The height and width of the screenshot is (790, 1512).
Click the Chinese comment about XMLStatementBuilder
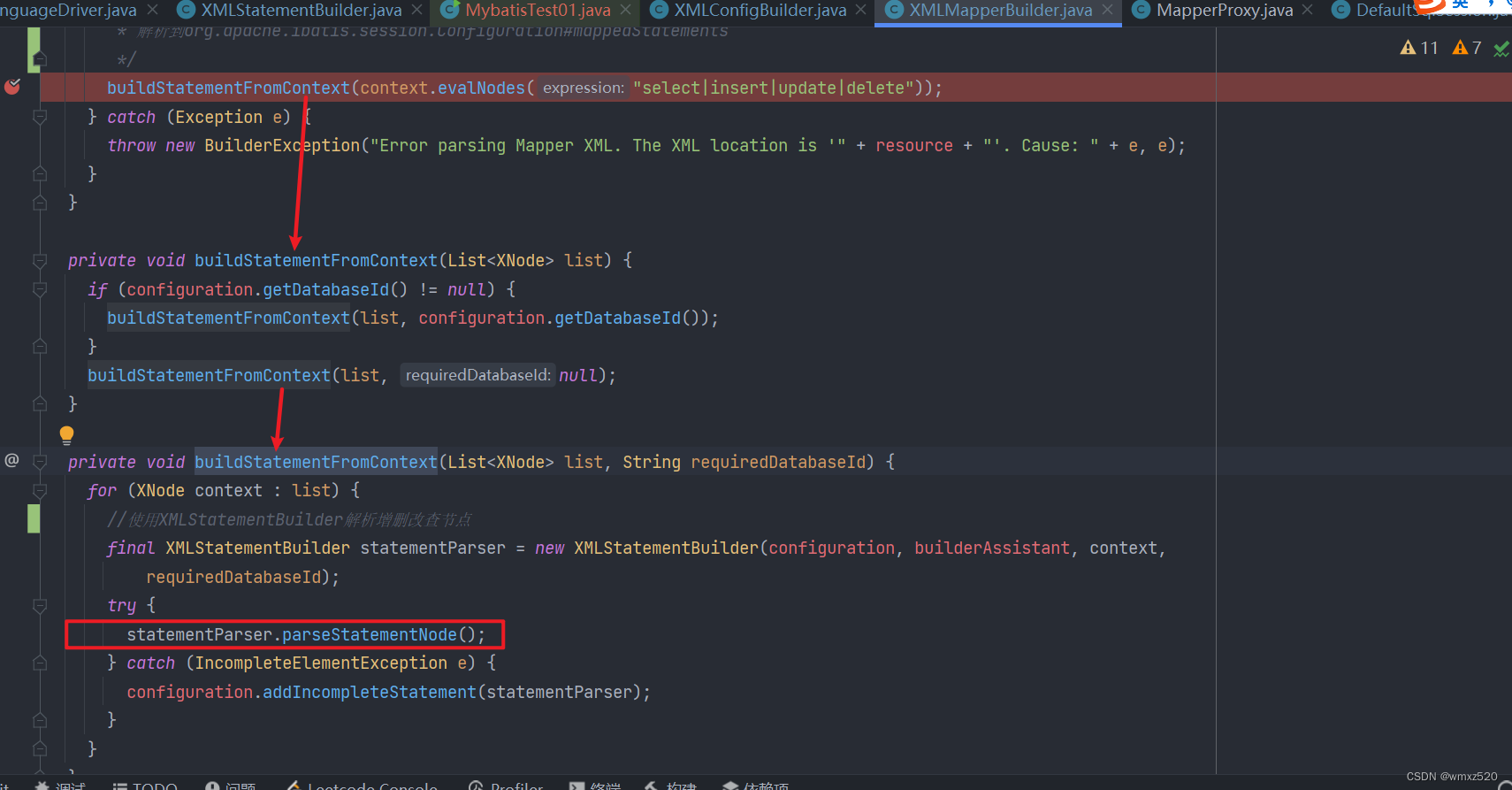tap(289, 519)
